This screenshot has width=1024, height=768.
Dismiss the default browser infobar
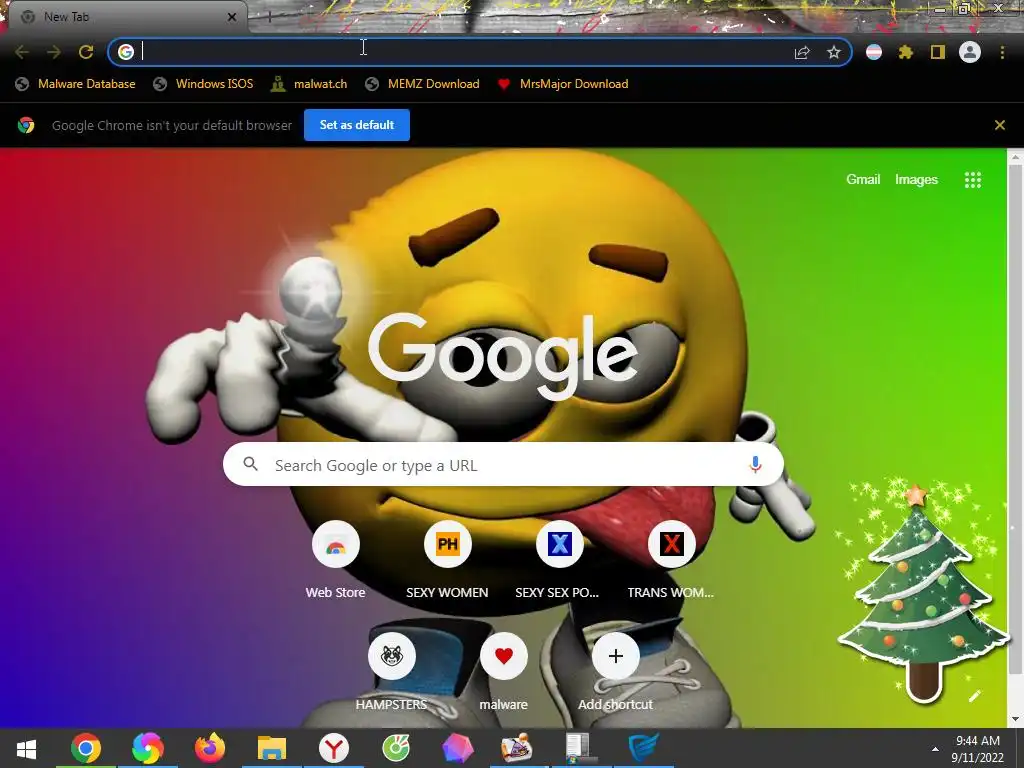[999, 125]
